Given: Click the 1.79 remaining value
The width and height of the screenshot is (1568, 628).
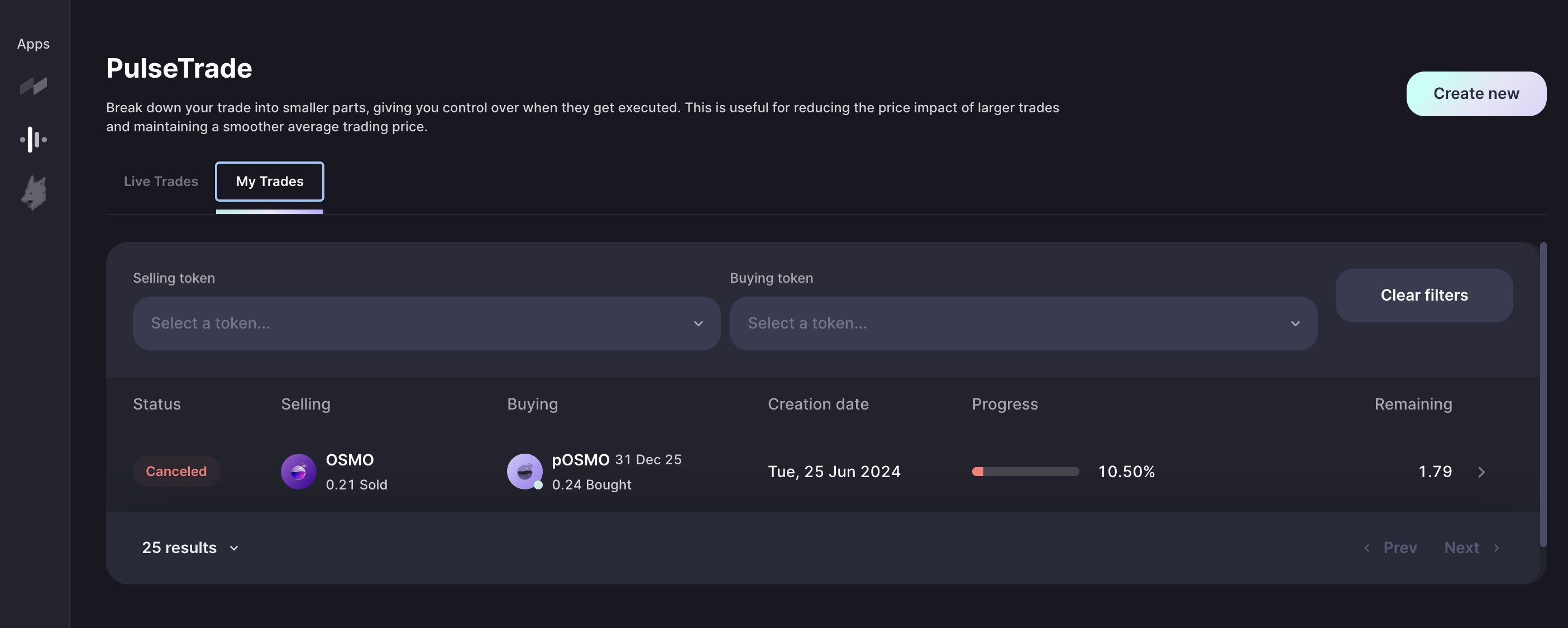Looking at the screenshot, I should (x=1435, y=472).
